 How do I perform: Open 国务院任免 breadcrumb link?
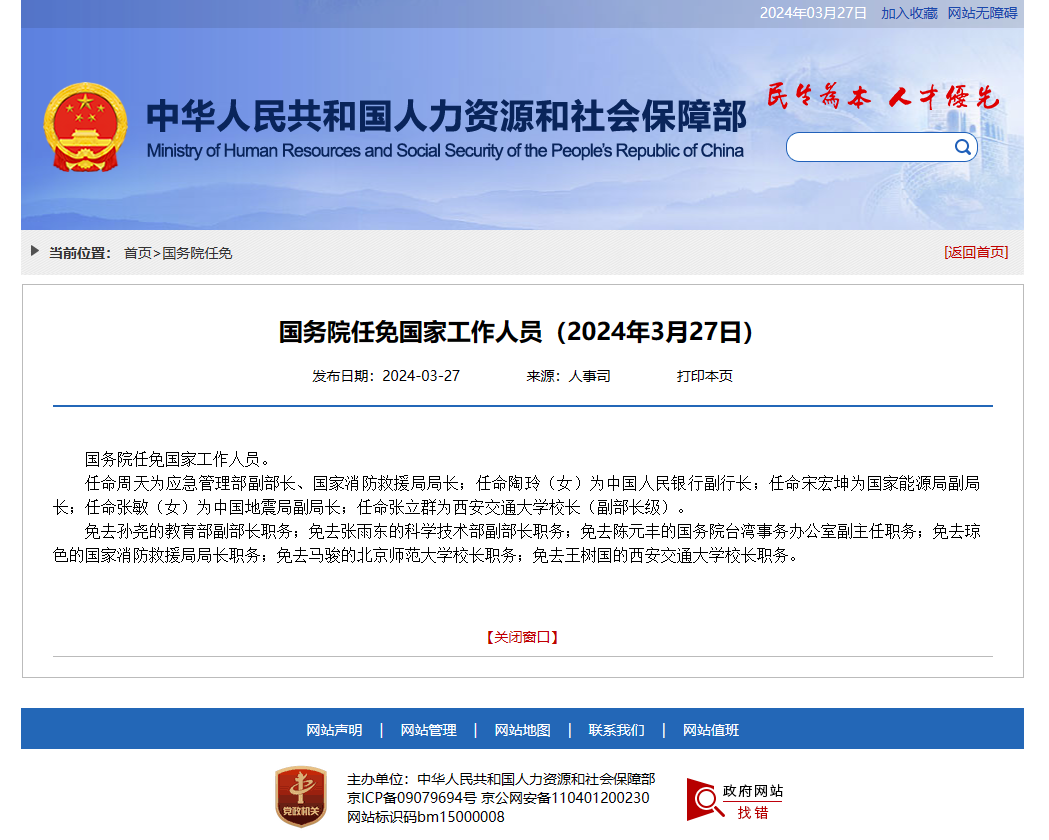pyautogui.click(x=197, y=253)
